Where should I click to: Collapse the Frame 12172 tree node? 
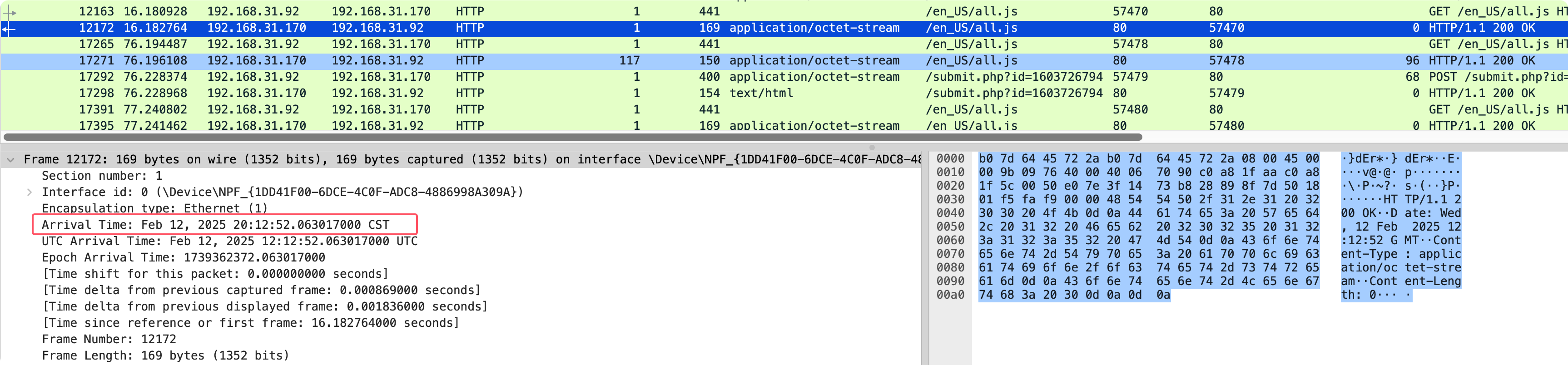[x=10, y=160]
